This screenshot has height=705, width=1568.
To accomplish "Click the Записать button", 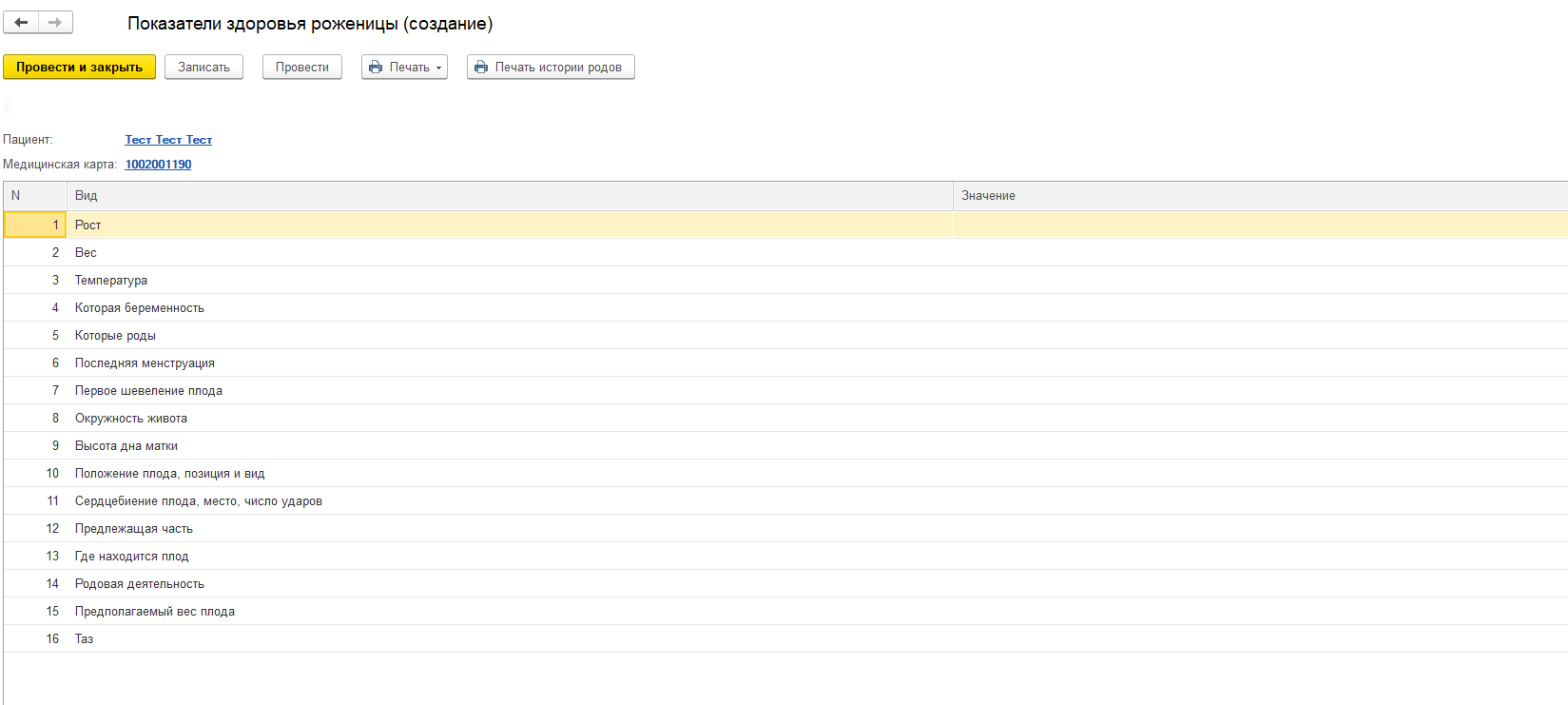I will pos(203,68).
